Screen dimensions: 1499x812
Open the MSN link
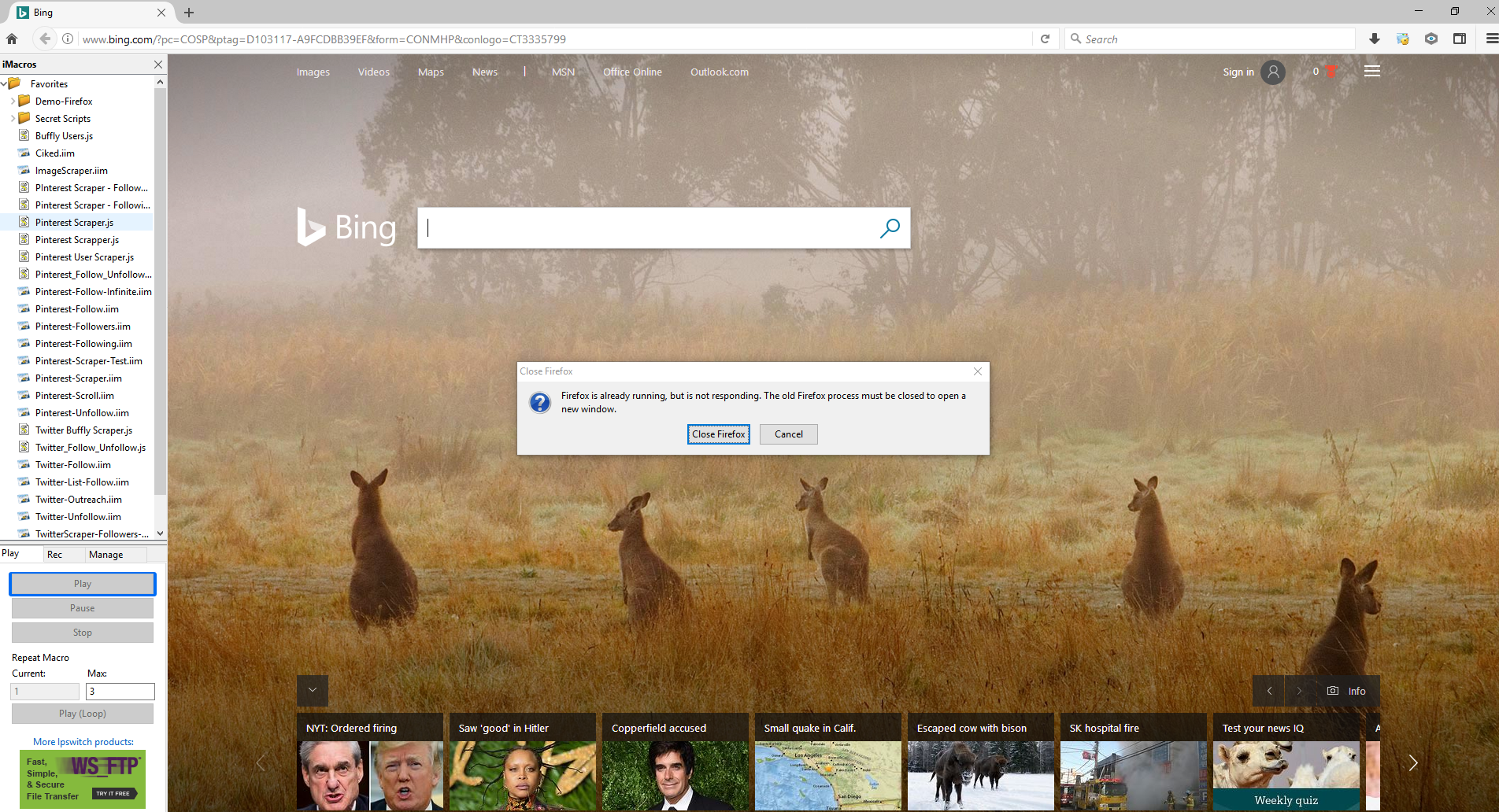(563, 72)
